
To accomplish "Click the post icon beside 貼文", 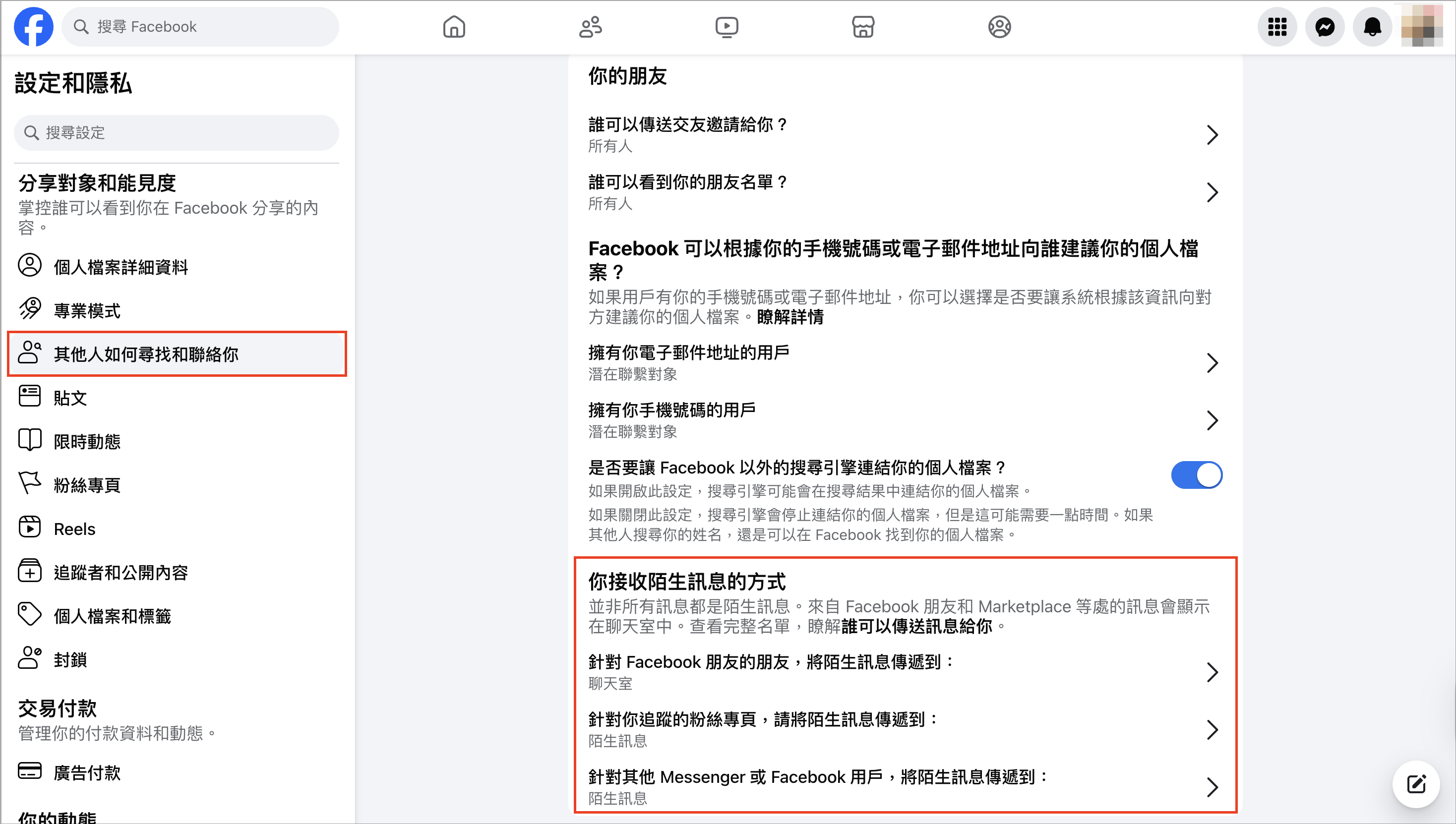I will (29, 396).
